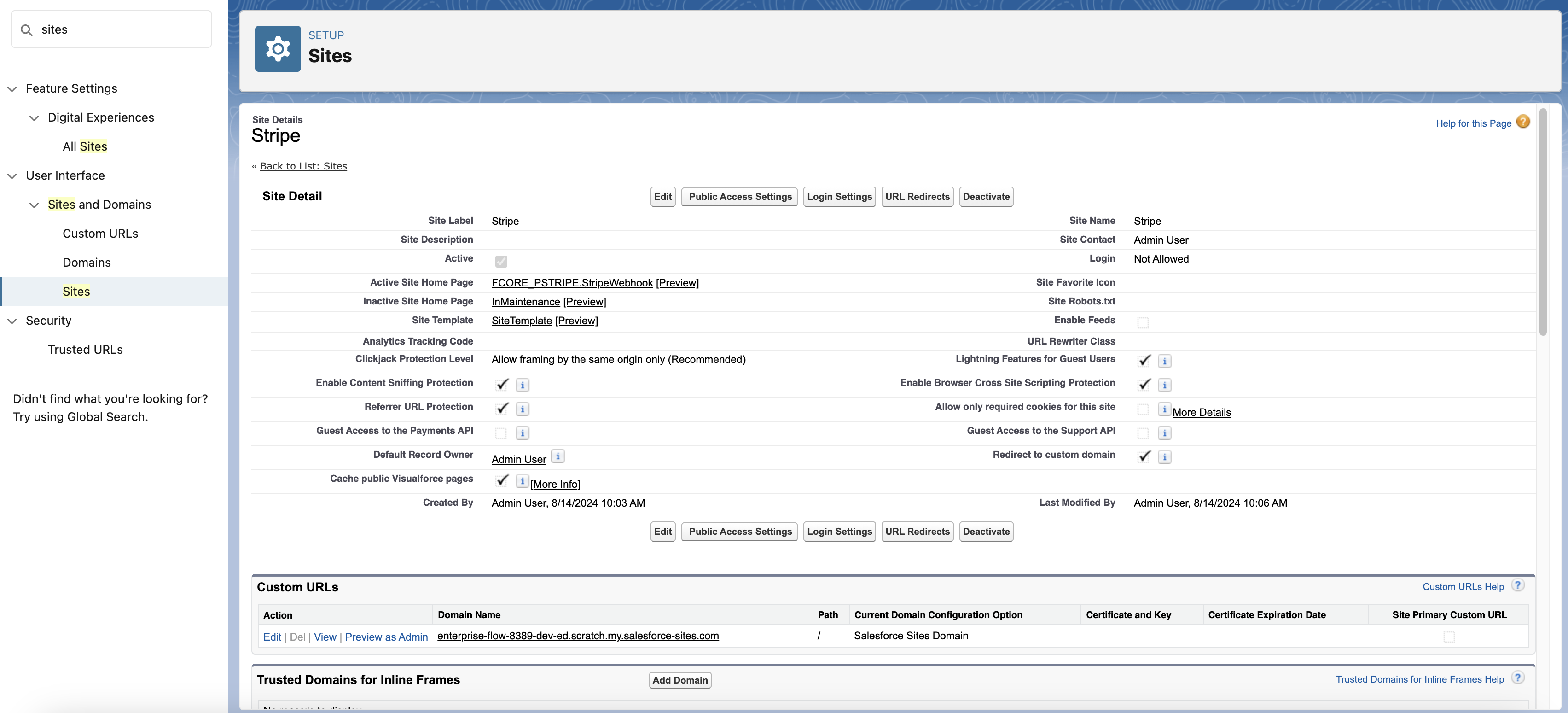Open All Sites in the sidebar
This screenshot has width=1568, height=713.
point(85,147)
